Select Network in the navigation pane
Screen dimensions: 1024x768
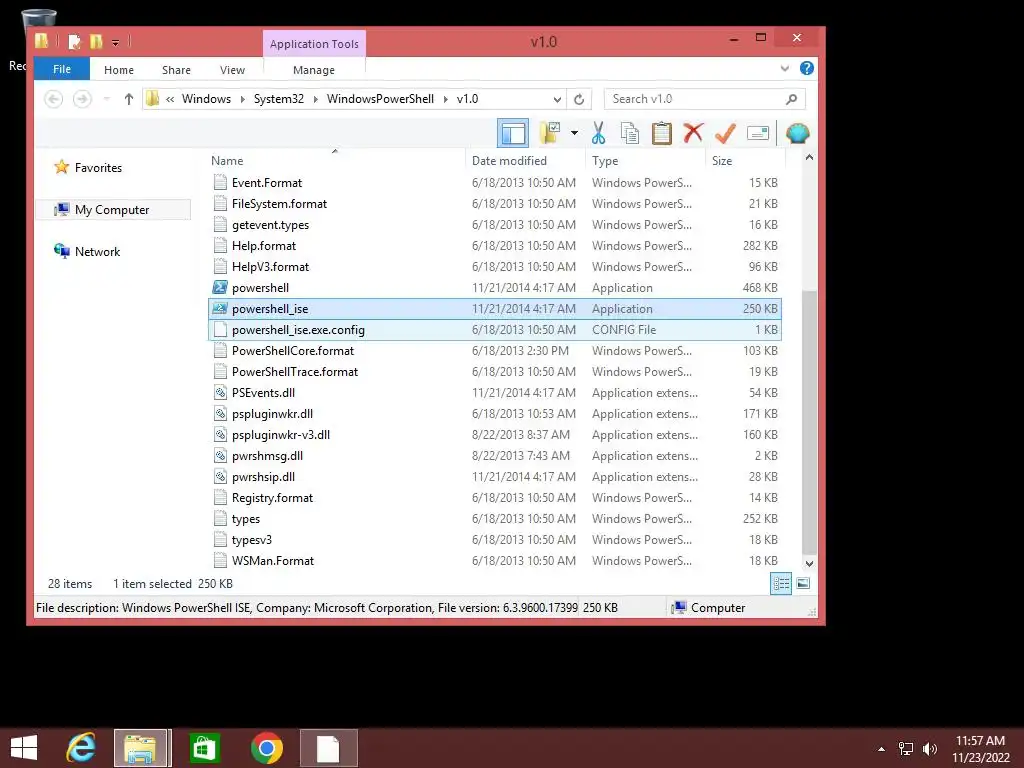[x=97, y=251]
